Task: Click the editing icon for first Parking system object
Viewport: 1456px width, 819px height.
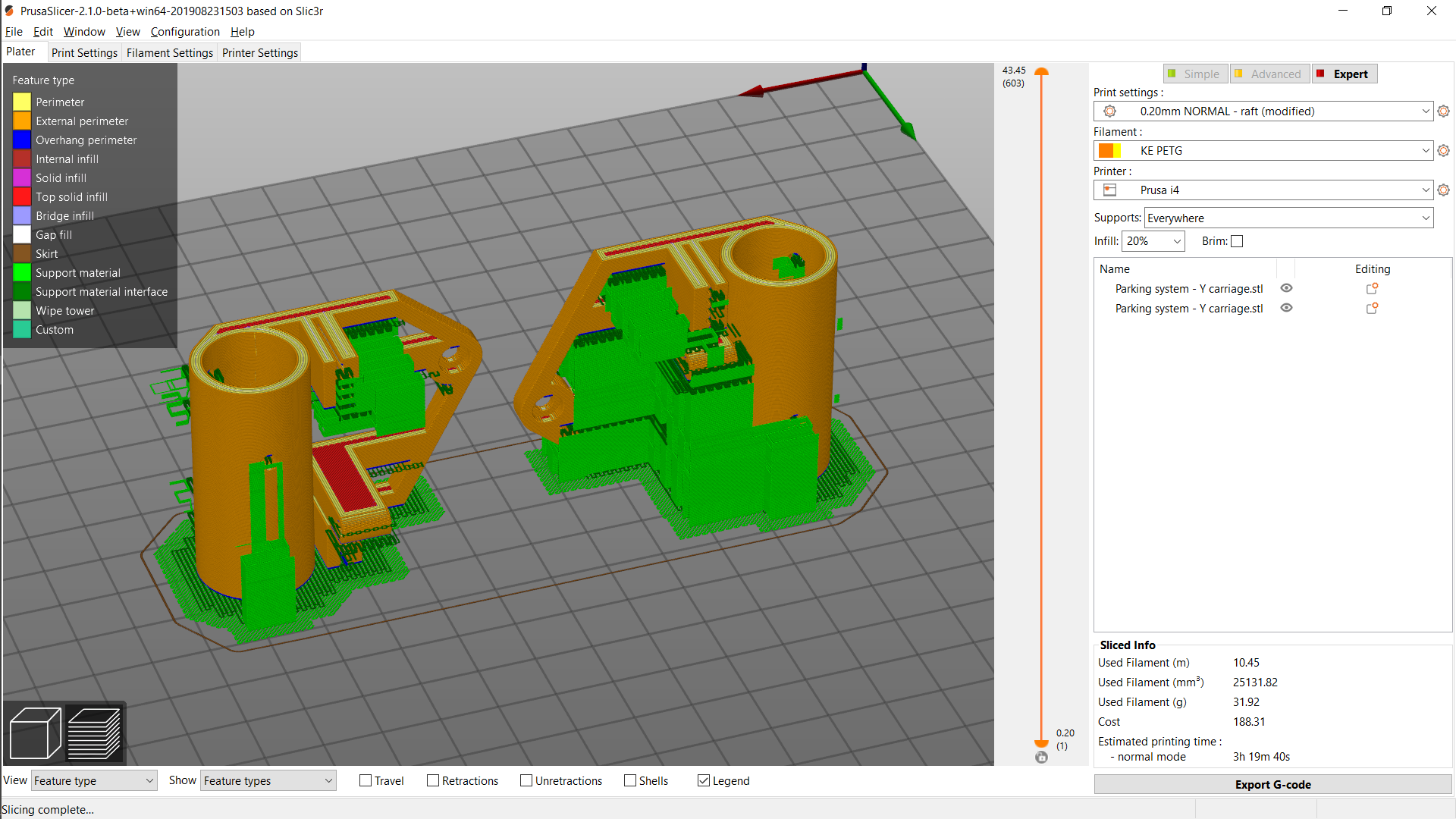Action: pos(1371,288)
